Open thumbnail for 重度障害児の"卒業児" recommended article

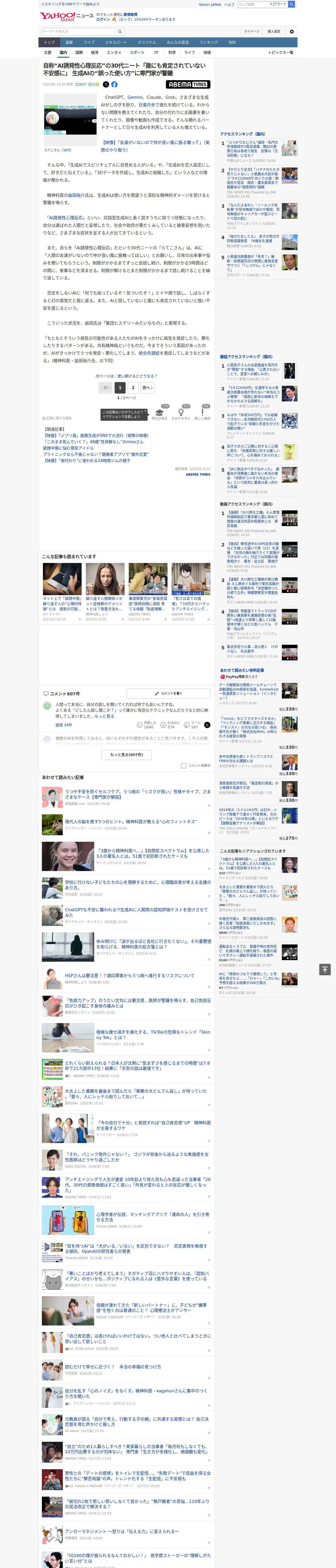tap(148, 578)
